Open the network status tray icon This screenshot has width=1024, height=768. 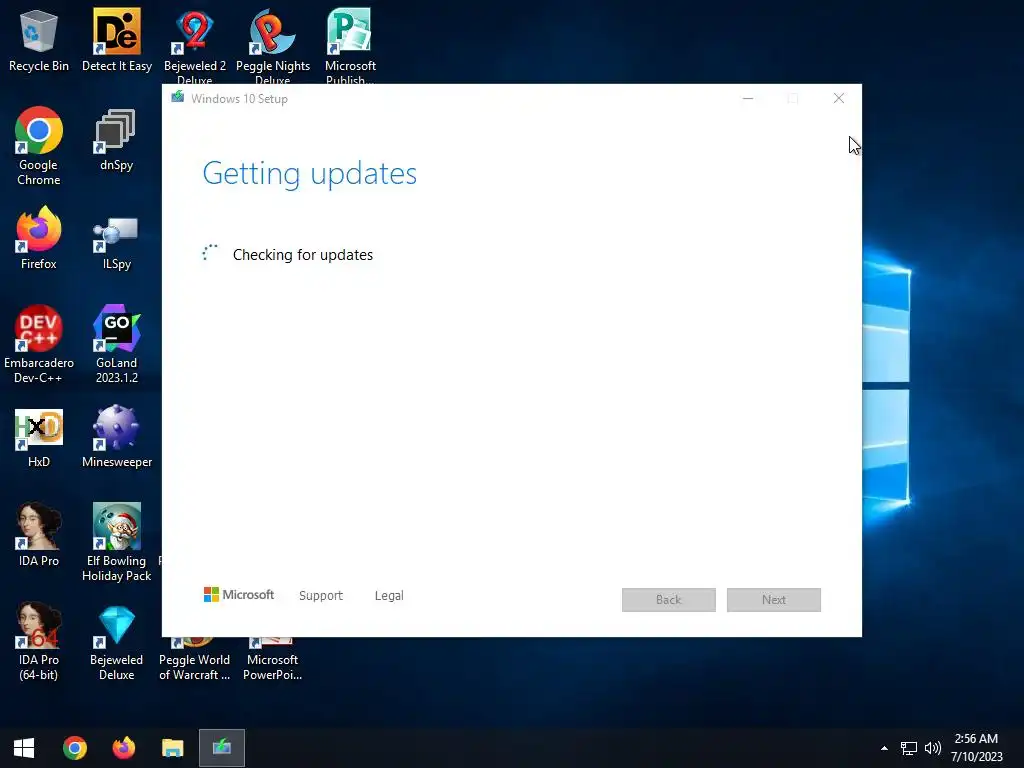908,748
